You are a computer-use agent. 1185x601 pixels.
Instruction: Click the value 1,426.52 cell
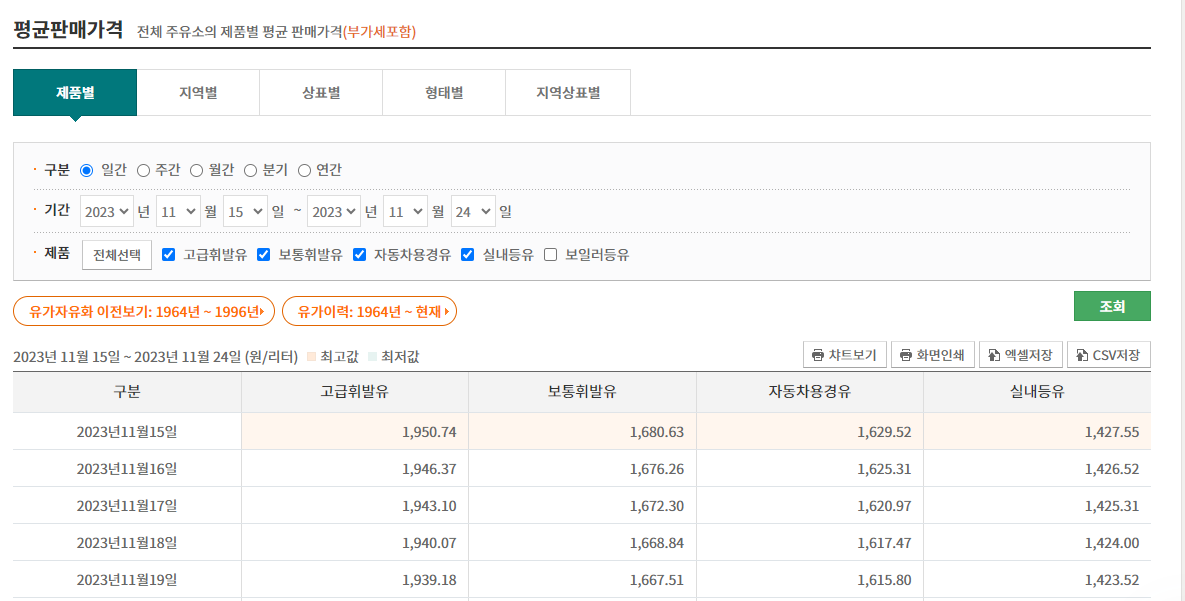[x=1038, y=469]
